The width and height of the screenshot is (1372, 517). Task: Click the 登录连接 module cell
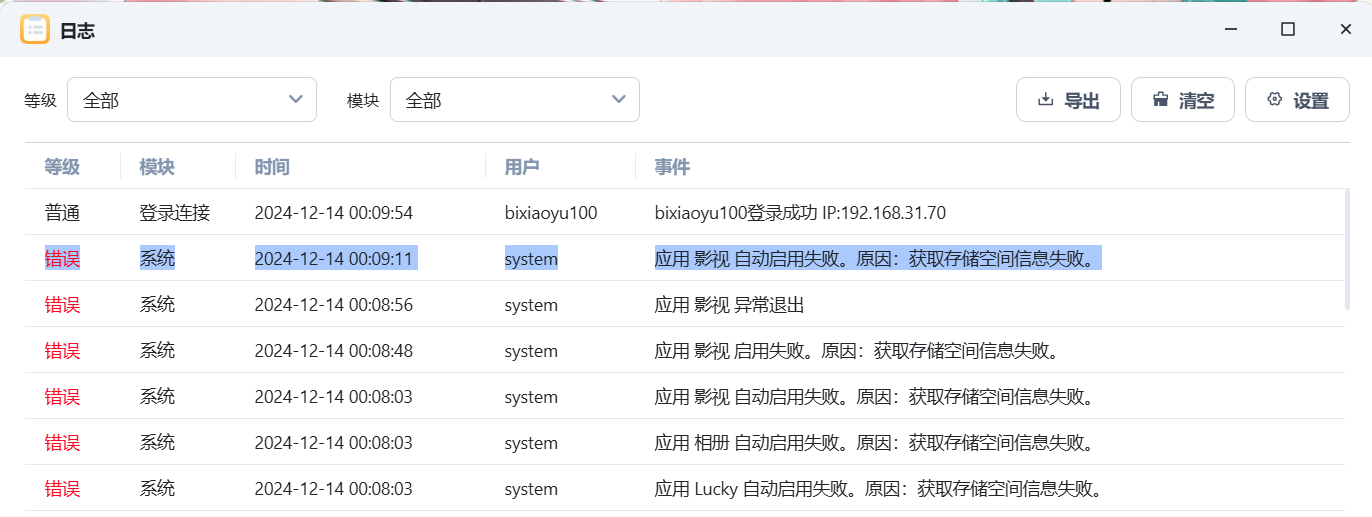[175, 213]
